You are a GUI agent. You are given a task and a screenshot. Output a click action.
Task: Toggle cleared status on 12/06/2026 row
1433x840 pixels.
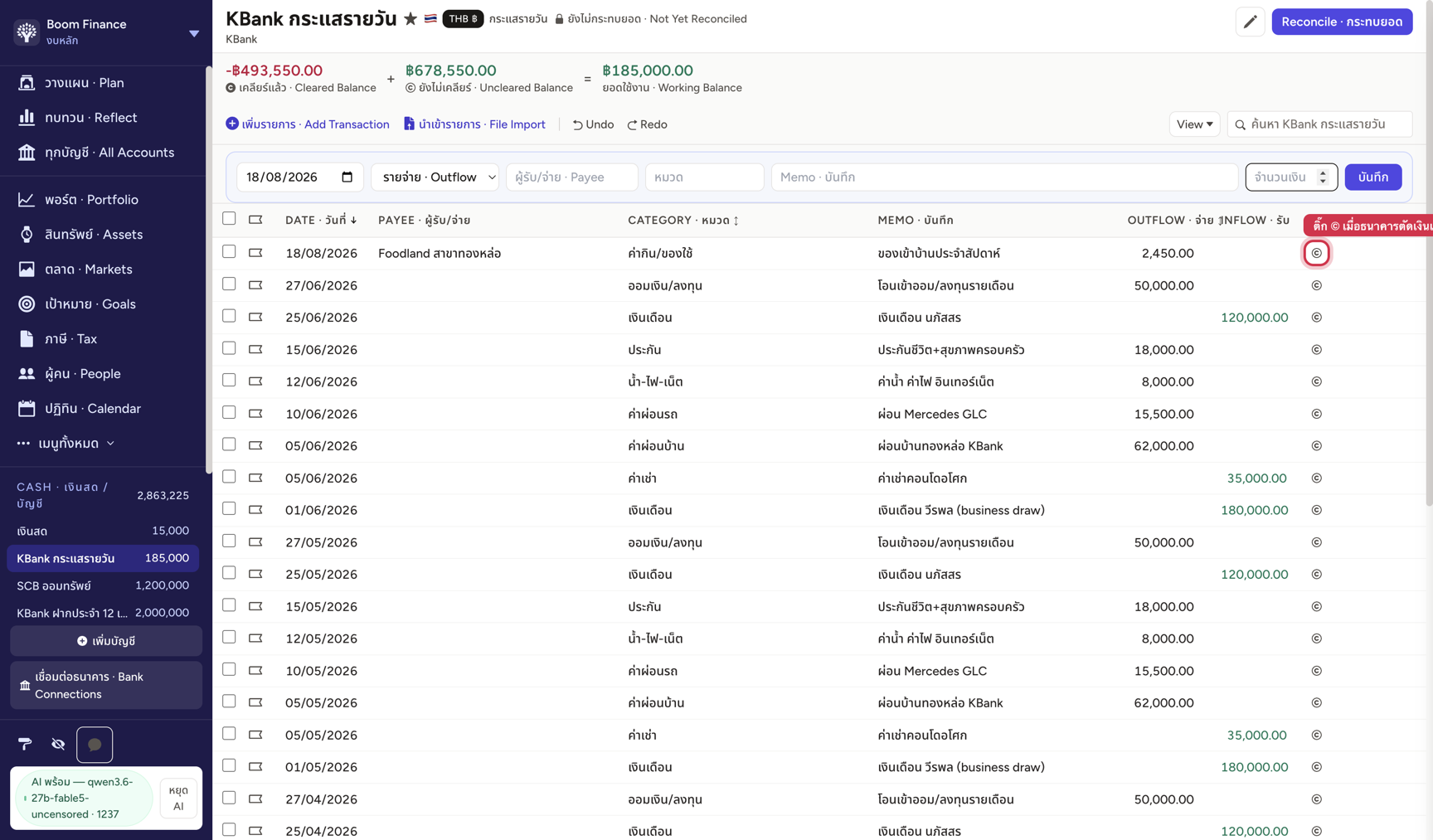click(1316, 381)
